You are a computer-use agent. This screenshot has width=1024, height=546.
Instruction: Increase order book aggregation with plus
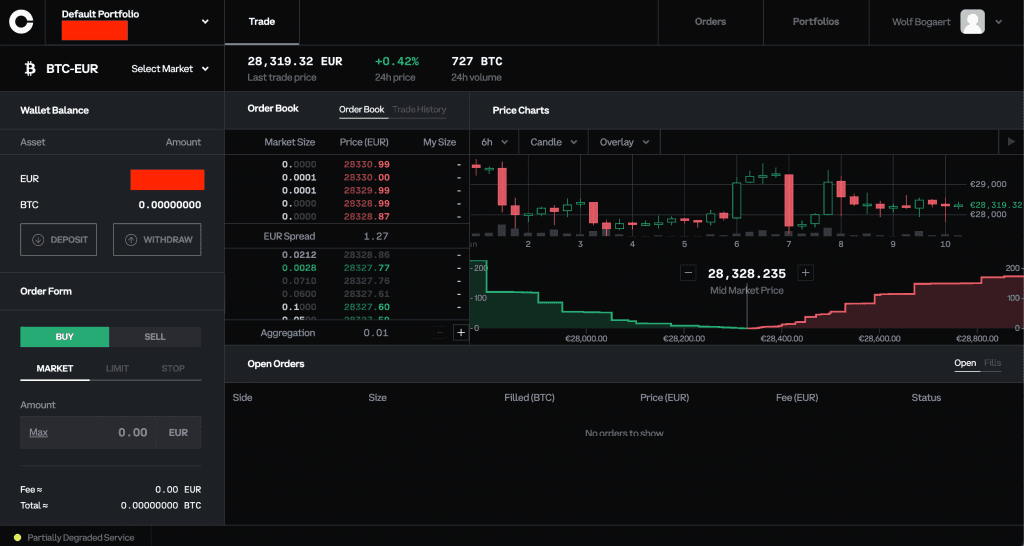click(460, 333)
